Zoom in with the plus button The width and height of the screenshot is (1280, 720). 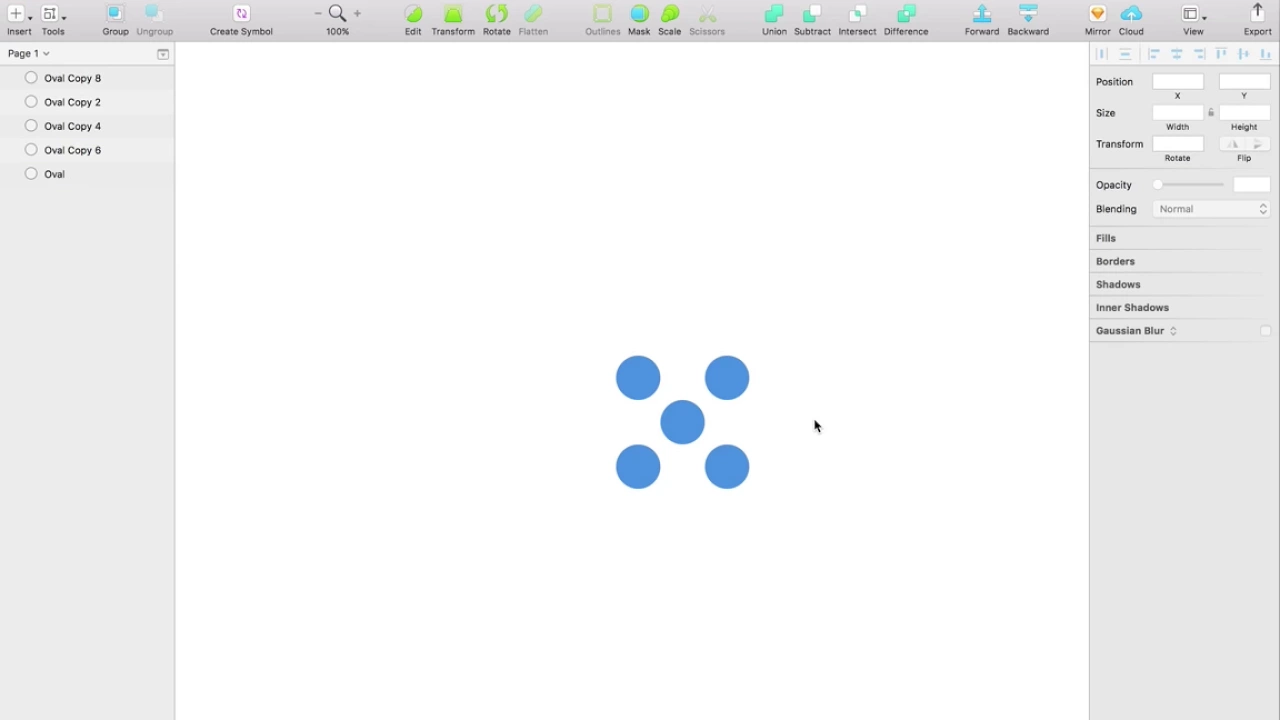pos(357,13)
